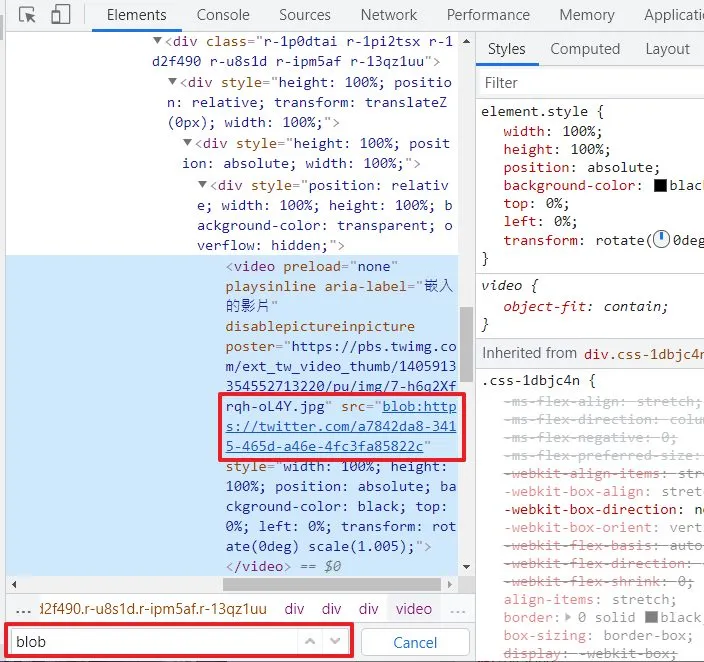The height and width of the screenshot is (662, 704).
Task: Open the Console tab
Action: pyautogui.click(x=223, y=15)
